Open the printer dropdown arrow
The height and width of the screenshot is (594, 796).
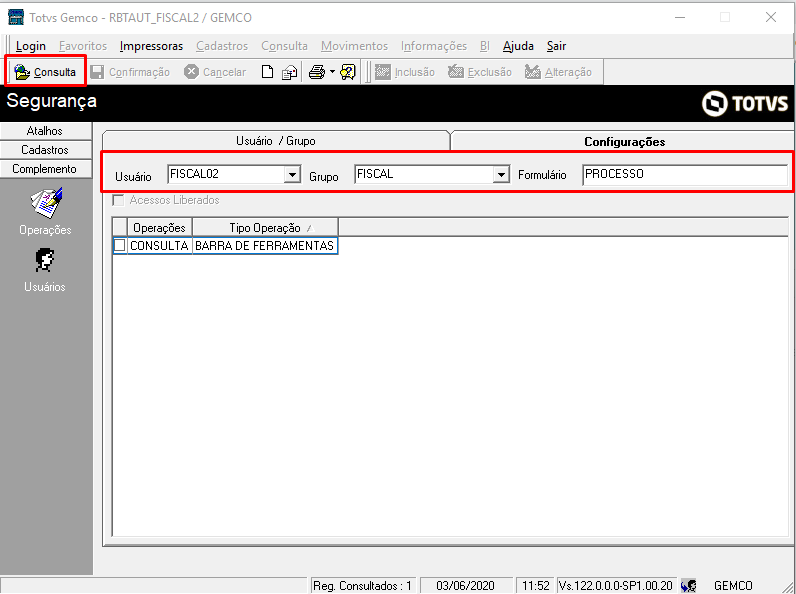(x=332, y=72)
